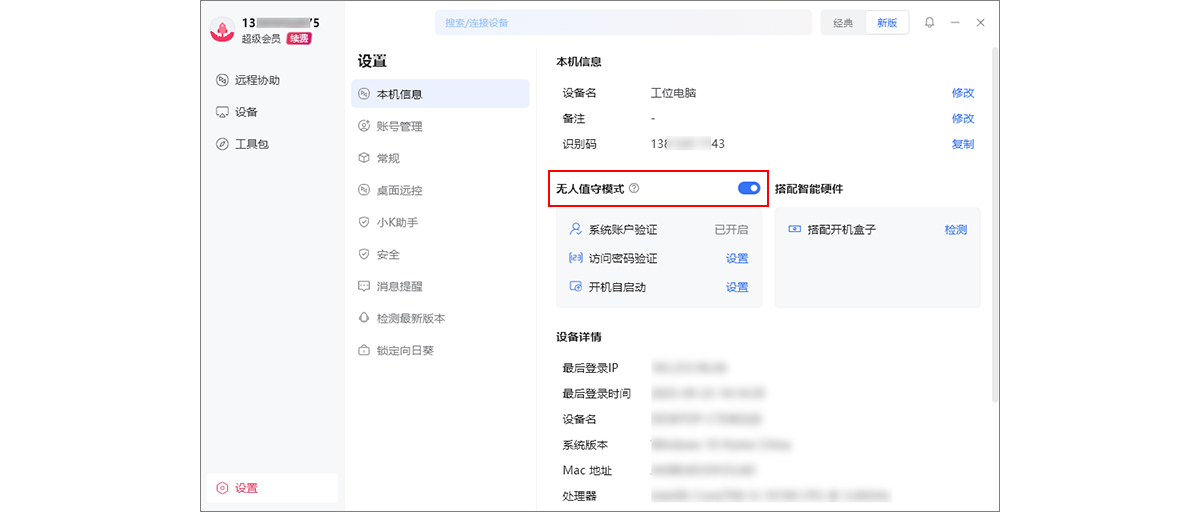The image size is (1200, 512).
Task: Open 远程协助 in left sidebar
Action: click(x=256, y=80)
